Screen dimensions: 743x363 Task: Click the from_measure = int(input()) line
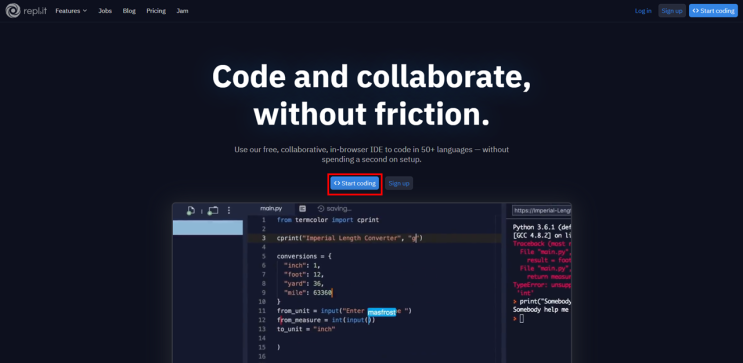point(326,320)
